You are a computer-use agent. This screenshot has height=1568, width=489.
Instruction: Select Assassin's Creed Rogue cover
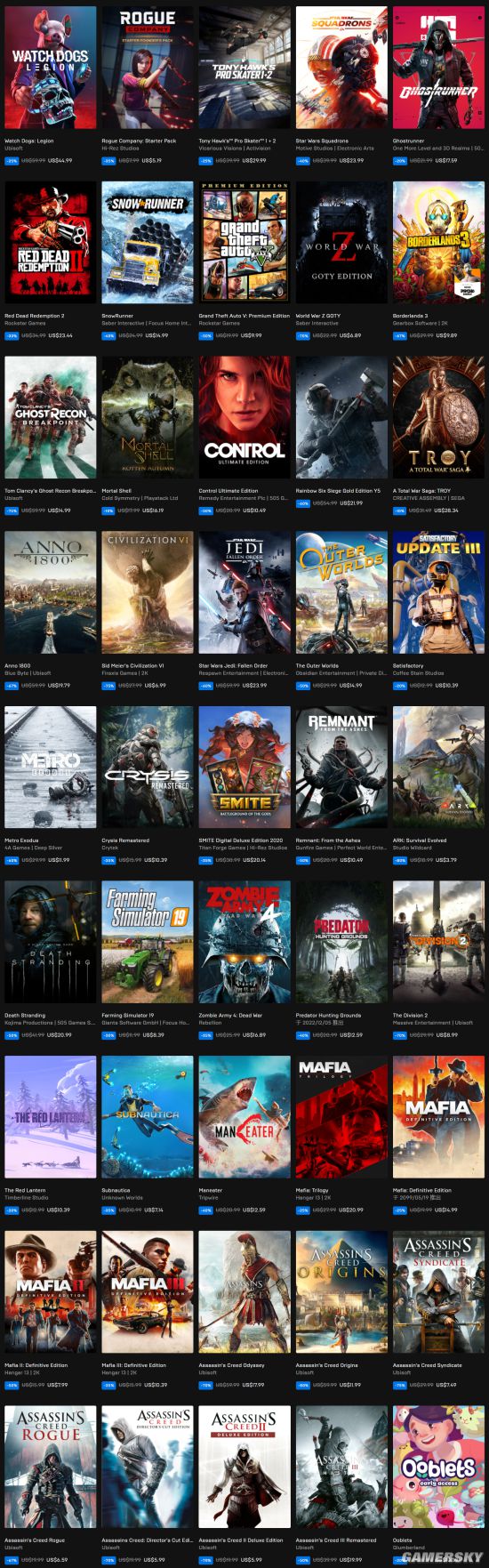[51, 1467]
